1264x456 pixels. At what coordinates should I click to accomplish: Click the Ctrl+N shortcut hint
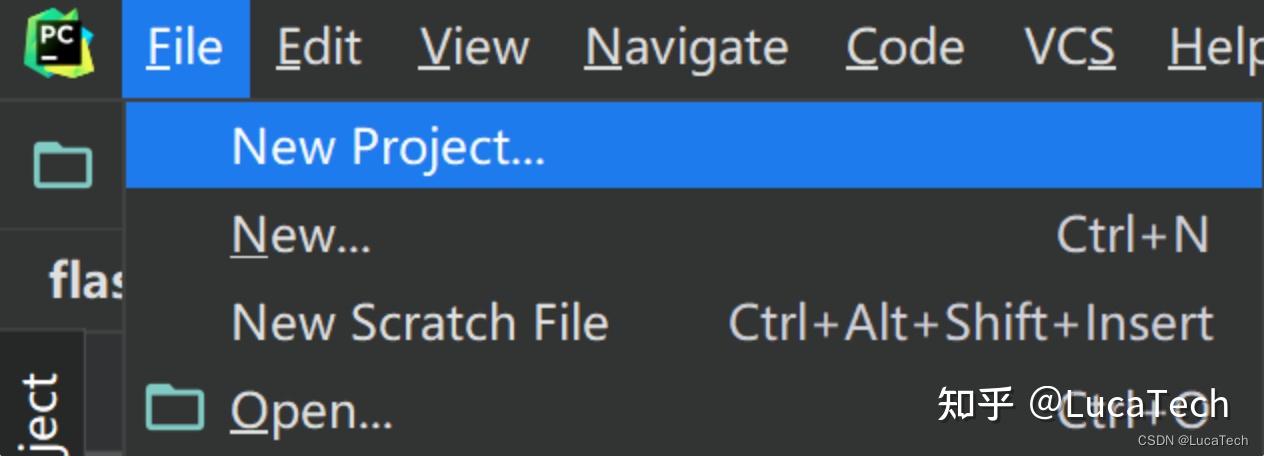(x=1133, y=236)
